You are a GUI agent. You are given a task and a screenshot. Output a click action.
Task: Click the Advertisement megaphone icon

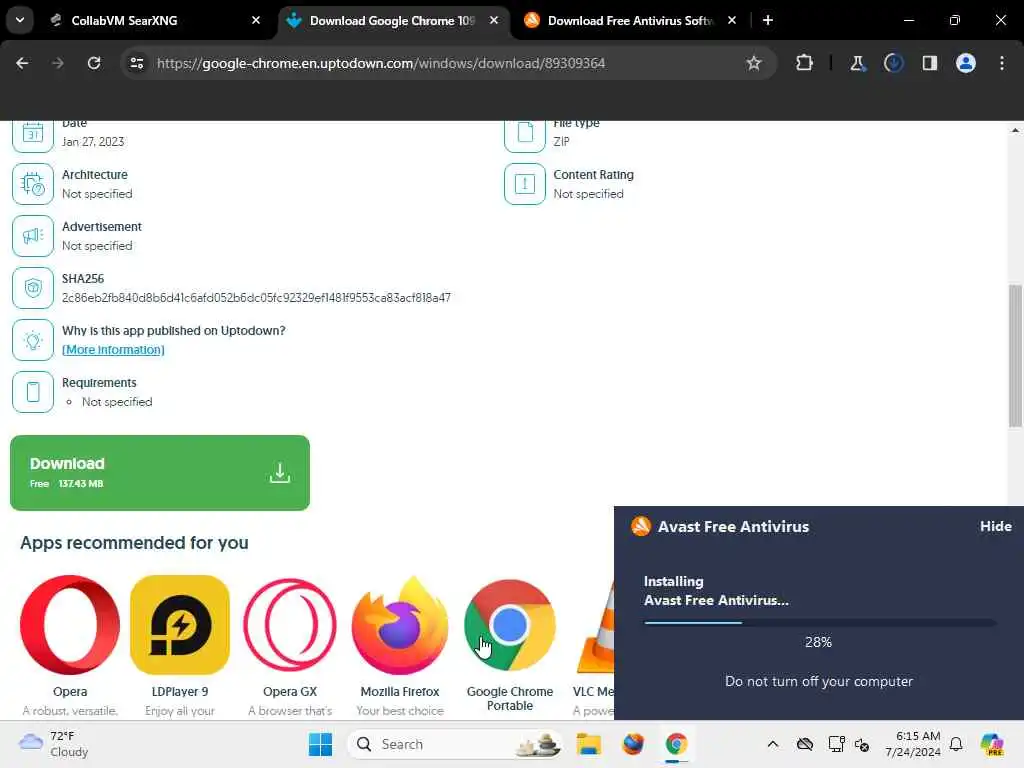click(33, 236)
